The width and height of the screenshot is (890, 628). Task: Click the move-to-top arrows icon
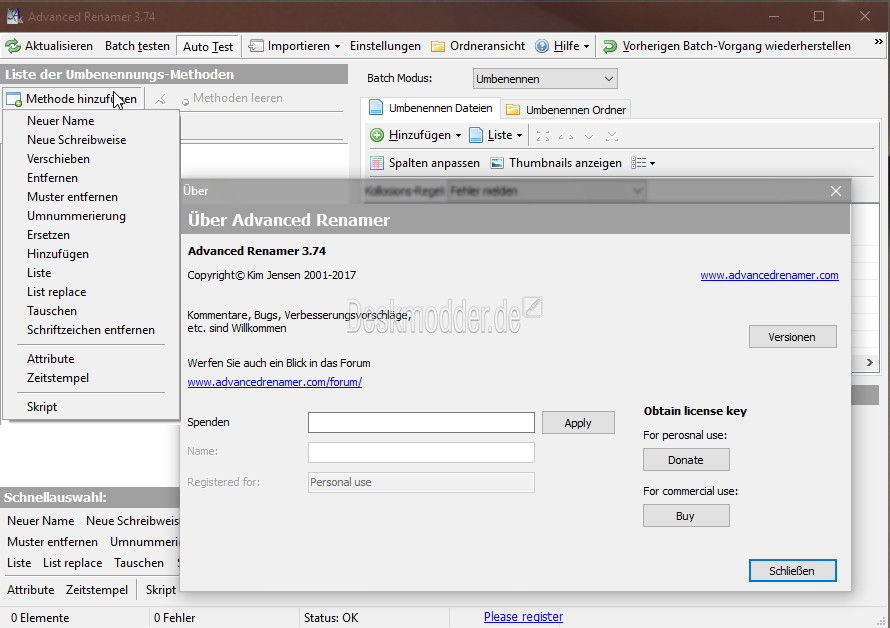pos(543,136)
